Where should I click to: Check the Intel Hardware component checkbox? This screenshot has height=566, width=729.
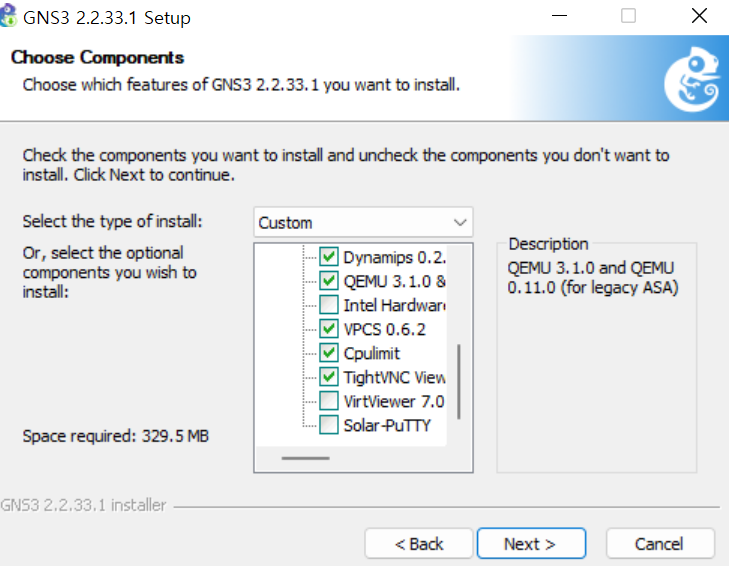tap(329, 305)
